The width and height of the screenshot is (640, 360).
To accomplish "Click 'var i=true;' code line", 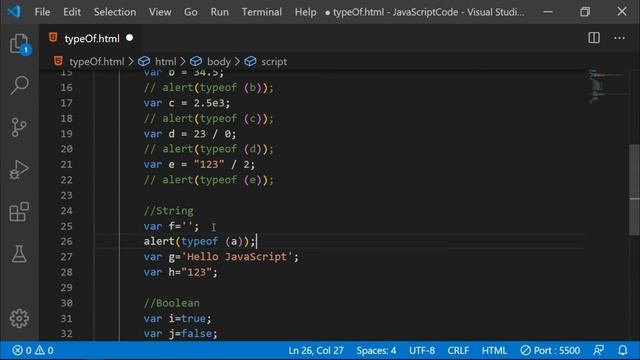I will pyautogui.click(x=178, y=318).
